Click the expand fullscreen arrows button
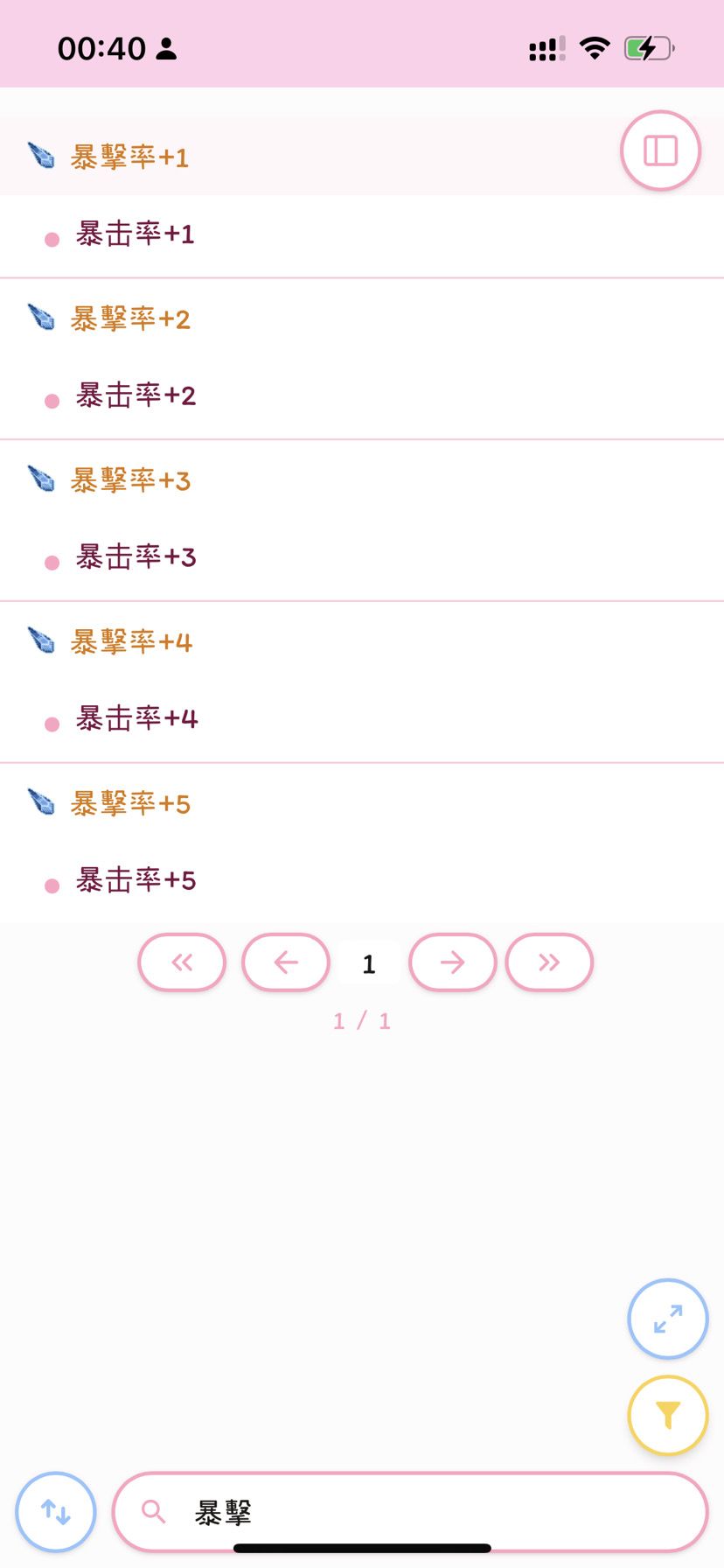The width and height of the screenshot is (724, 1568). tap(668, 1319)
